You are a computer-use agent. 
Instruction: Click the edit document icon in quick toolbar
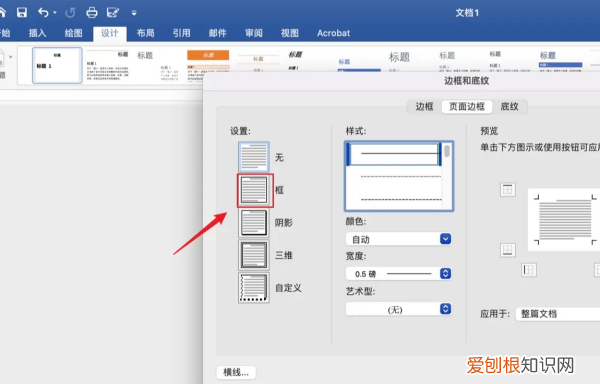pos(113,13)
